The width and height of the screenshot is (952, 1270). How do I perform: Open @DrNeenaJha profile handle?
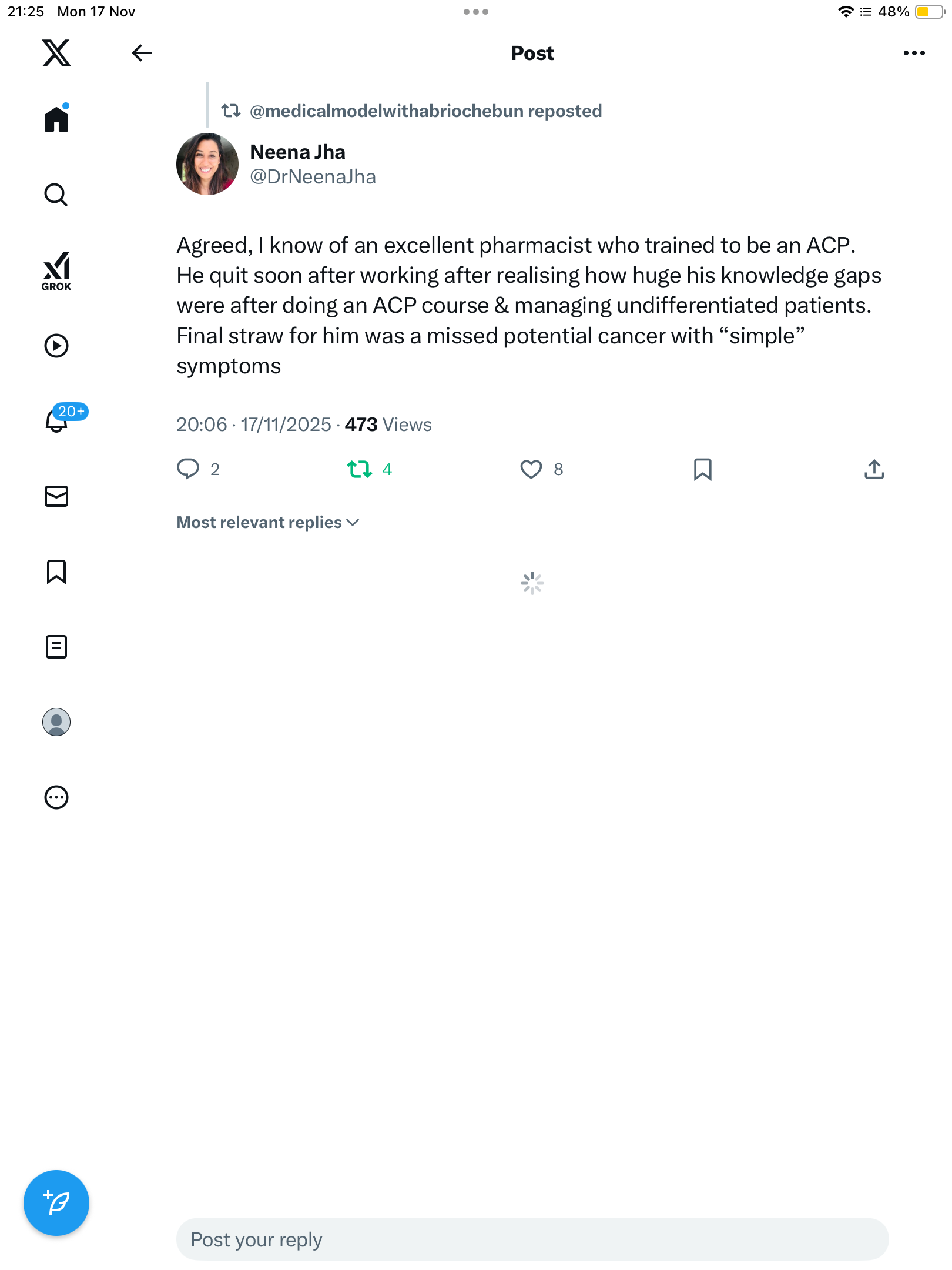coord(313,176)
